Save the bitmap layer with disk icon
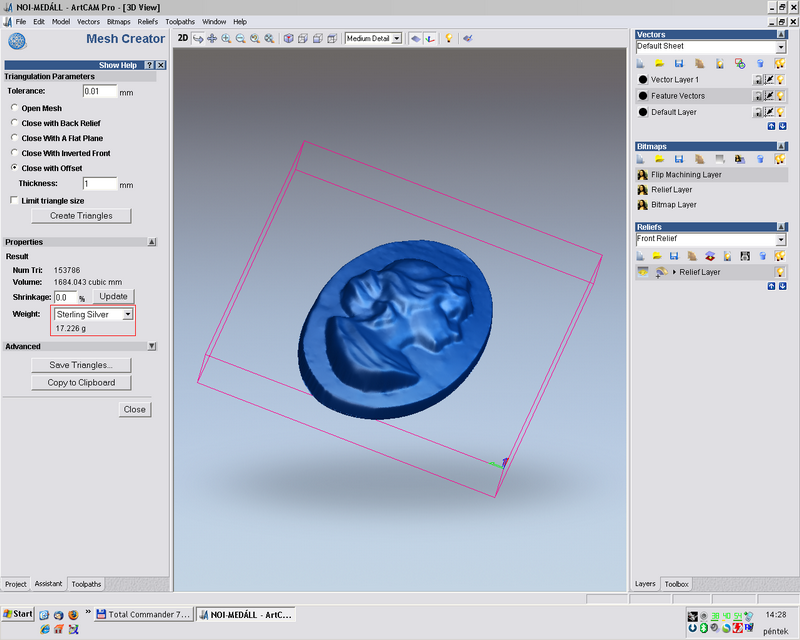Viewport: 800px width, 640px height. (x=678, y=158)
